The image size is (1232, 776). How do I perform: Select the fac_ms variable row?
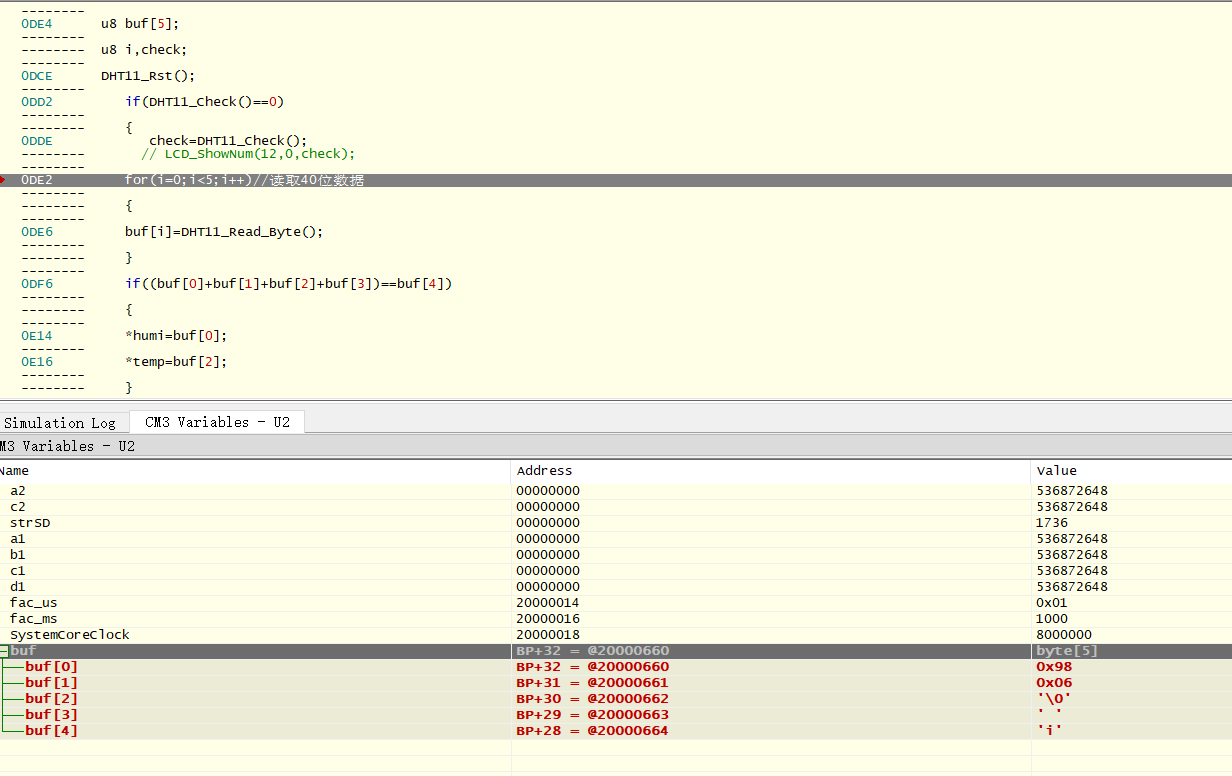click(616, 619)
